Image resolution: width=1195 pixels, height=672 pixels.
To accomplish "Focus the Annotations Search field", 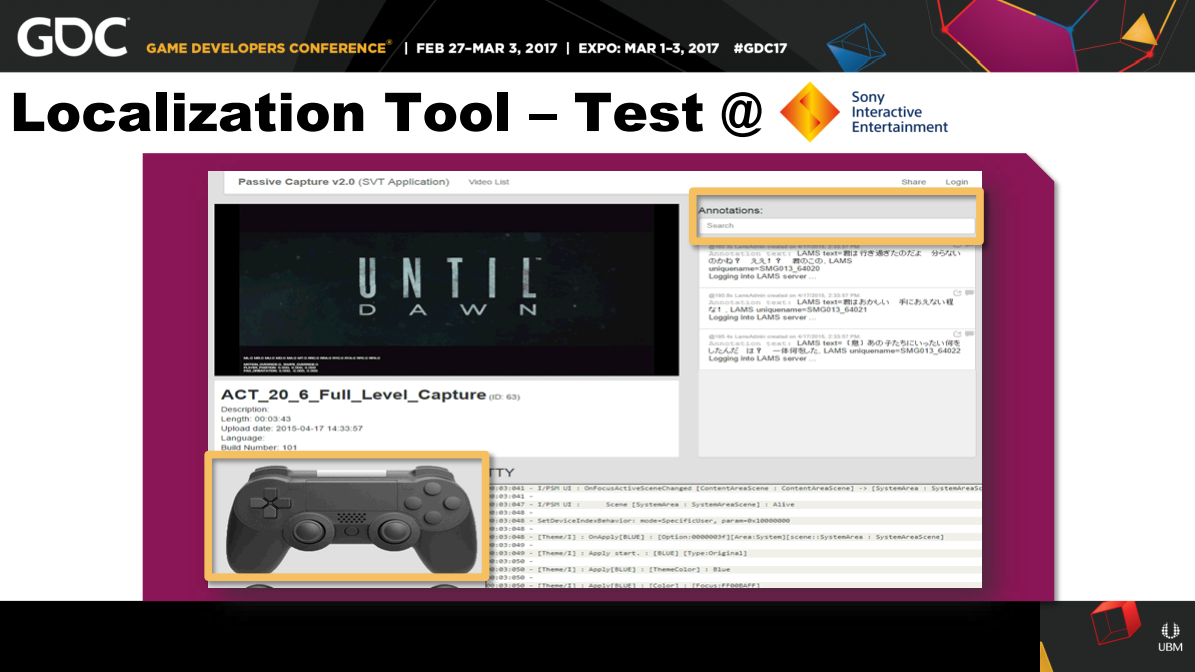I will coord(837,226).
